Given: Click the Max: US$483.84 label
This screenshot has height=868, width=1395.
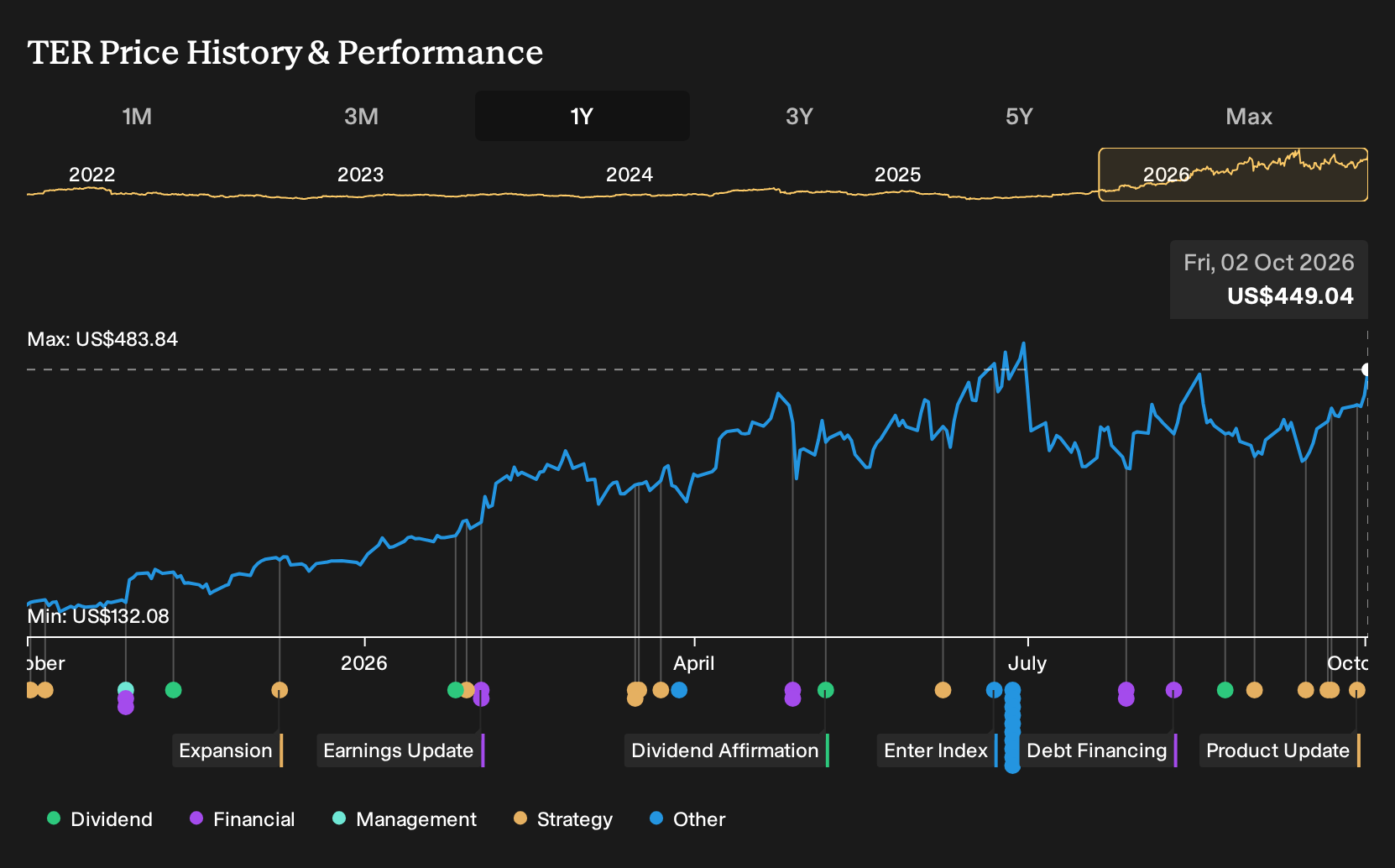Looking at the screenshot, I should [102, 339].
